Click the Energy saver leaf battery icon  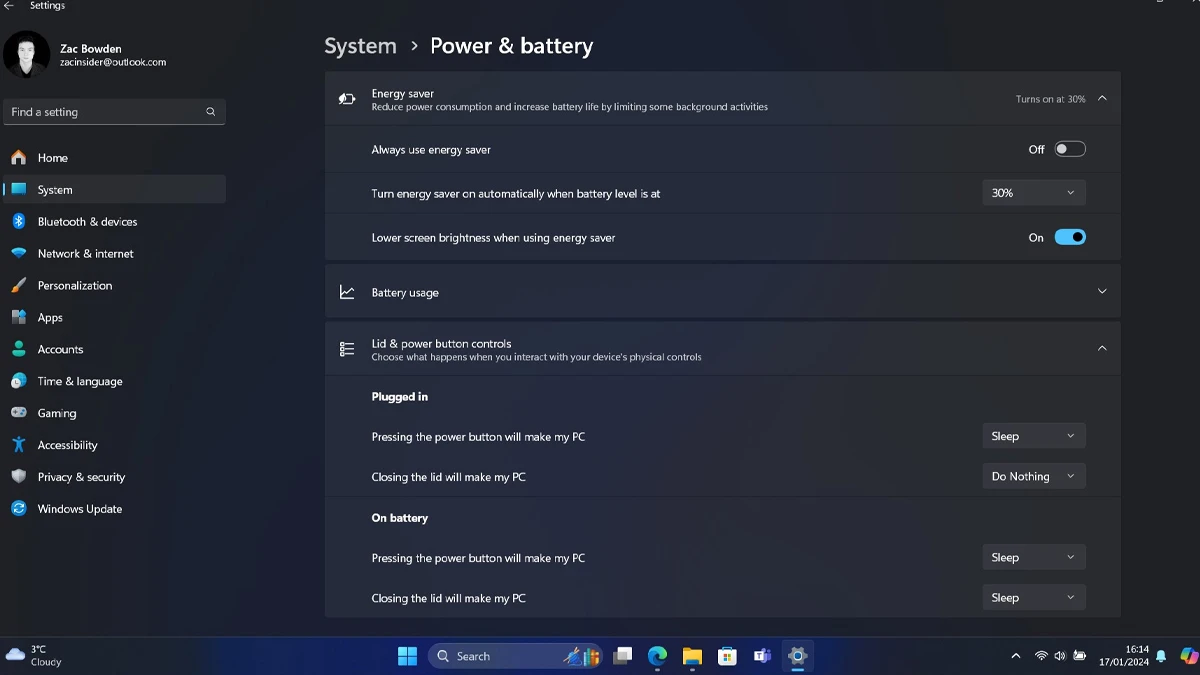[x=347, y=99]
